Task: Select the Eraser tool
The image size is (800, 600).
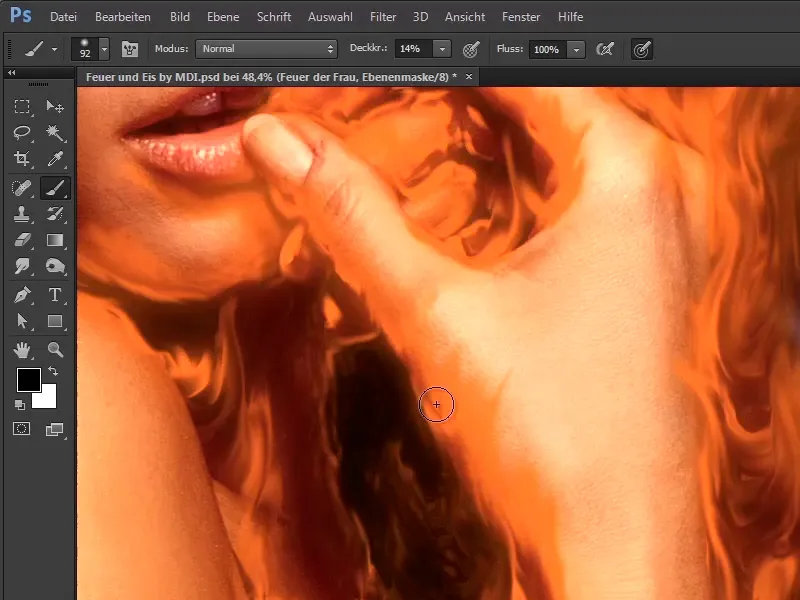Action: [x=21, y=240]
